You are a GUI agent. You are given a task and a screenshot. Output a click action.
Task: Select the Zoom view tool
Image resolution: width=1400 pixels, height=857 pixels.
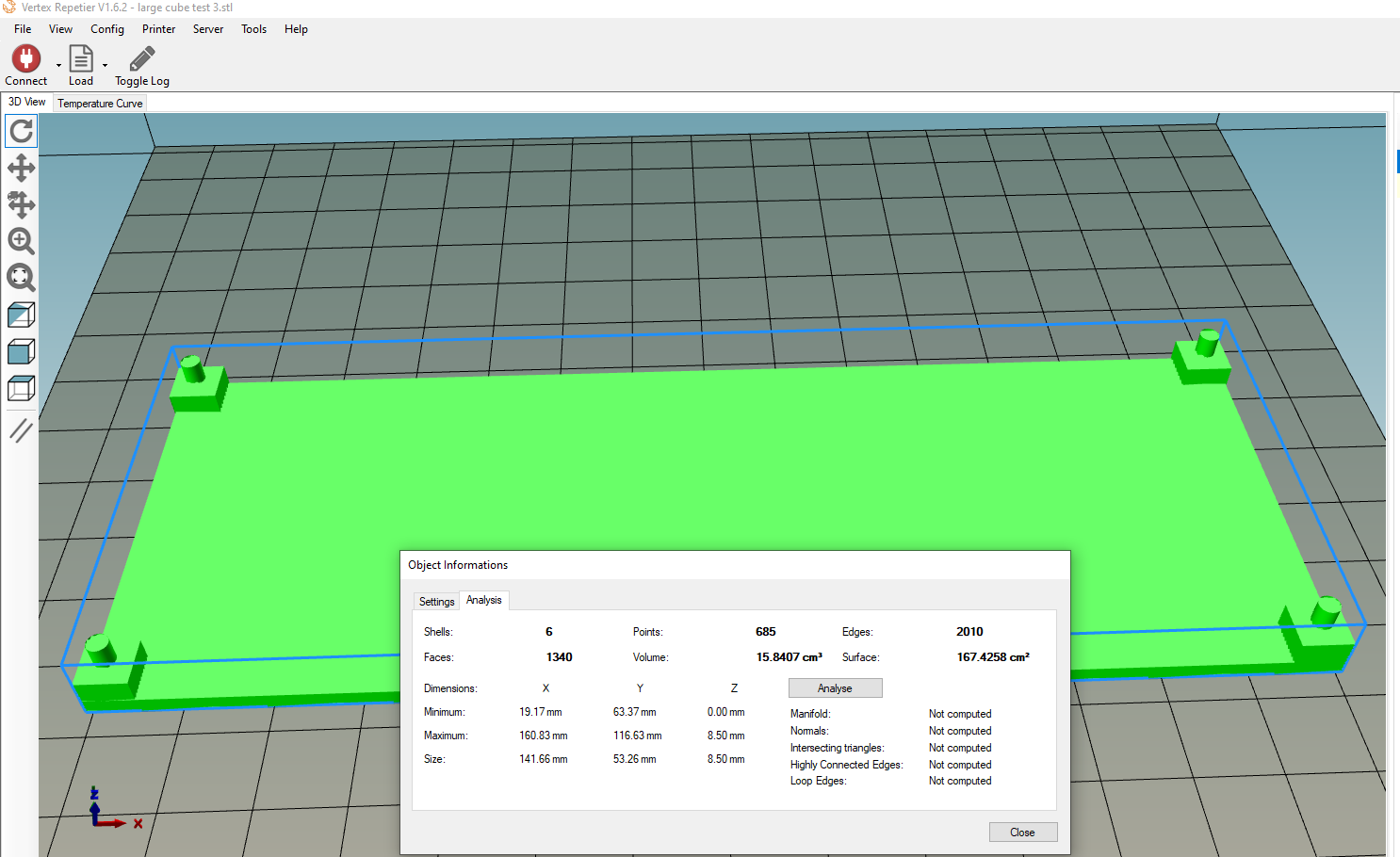tap(21, 241)
